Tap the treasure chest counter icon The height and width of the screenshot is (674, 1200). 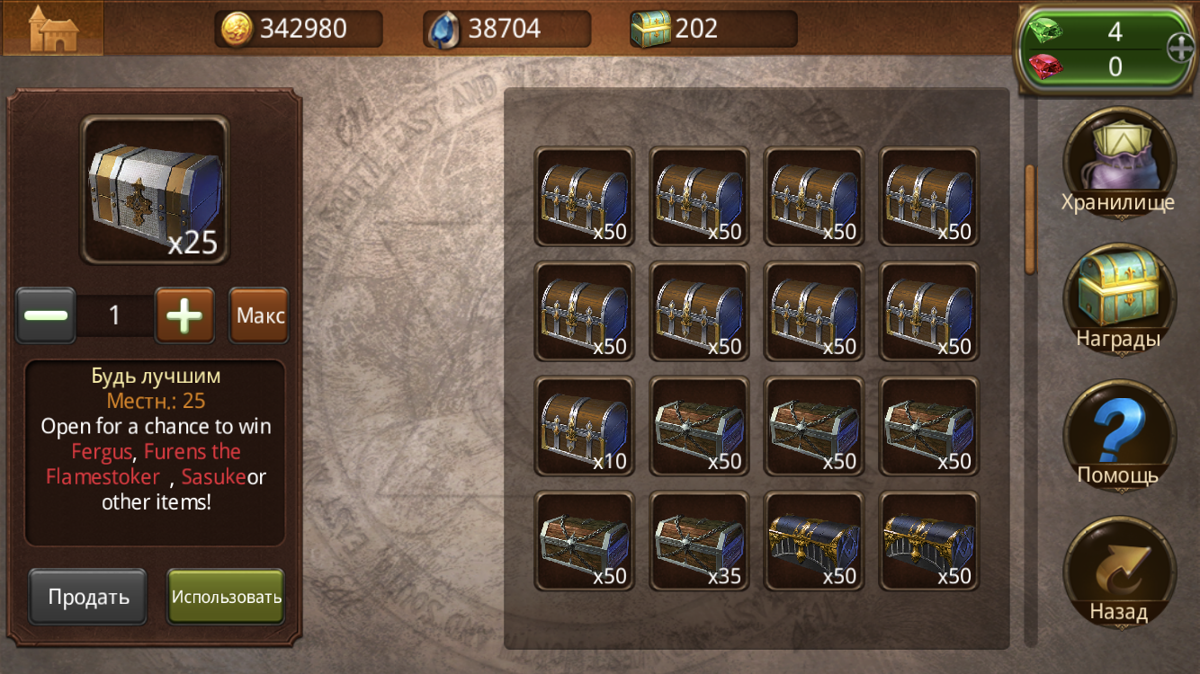(651, 29)
